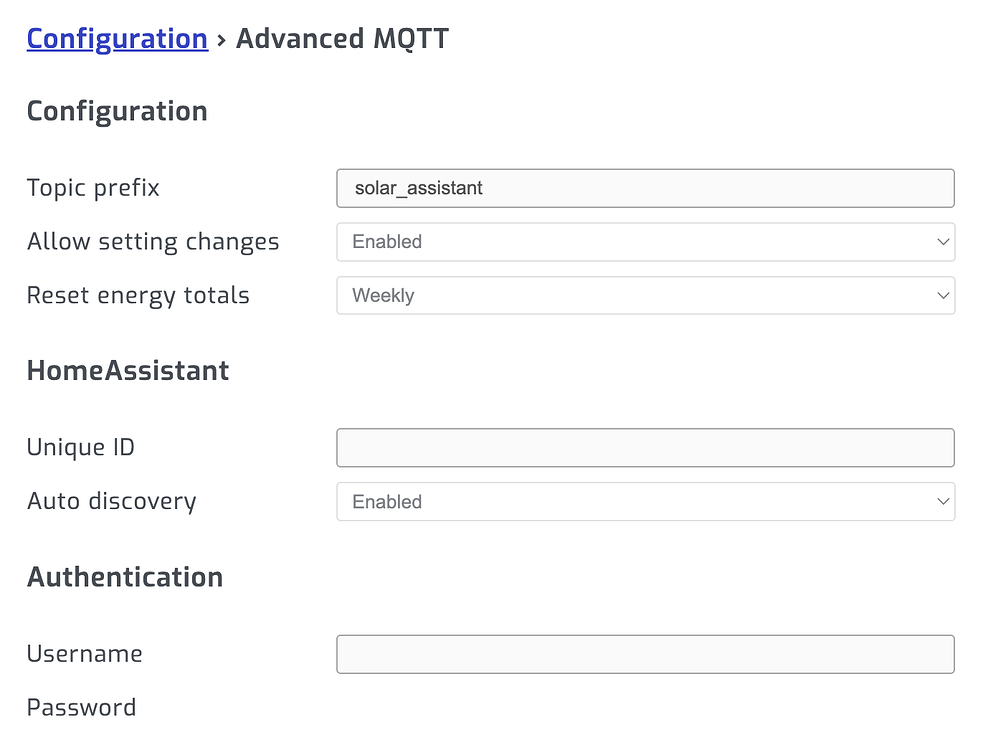
Task: Open the Allow setting changes dropdown
Action: [645, 241]
